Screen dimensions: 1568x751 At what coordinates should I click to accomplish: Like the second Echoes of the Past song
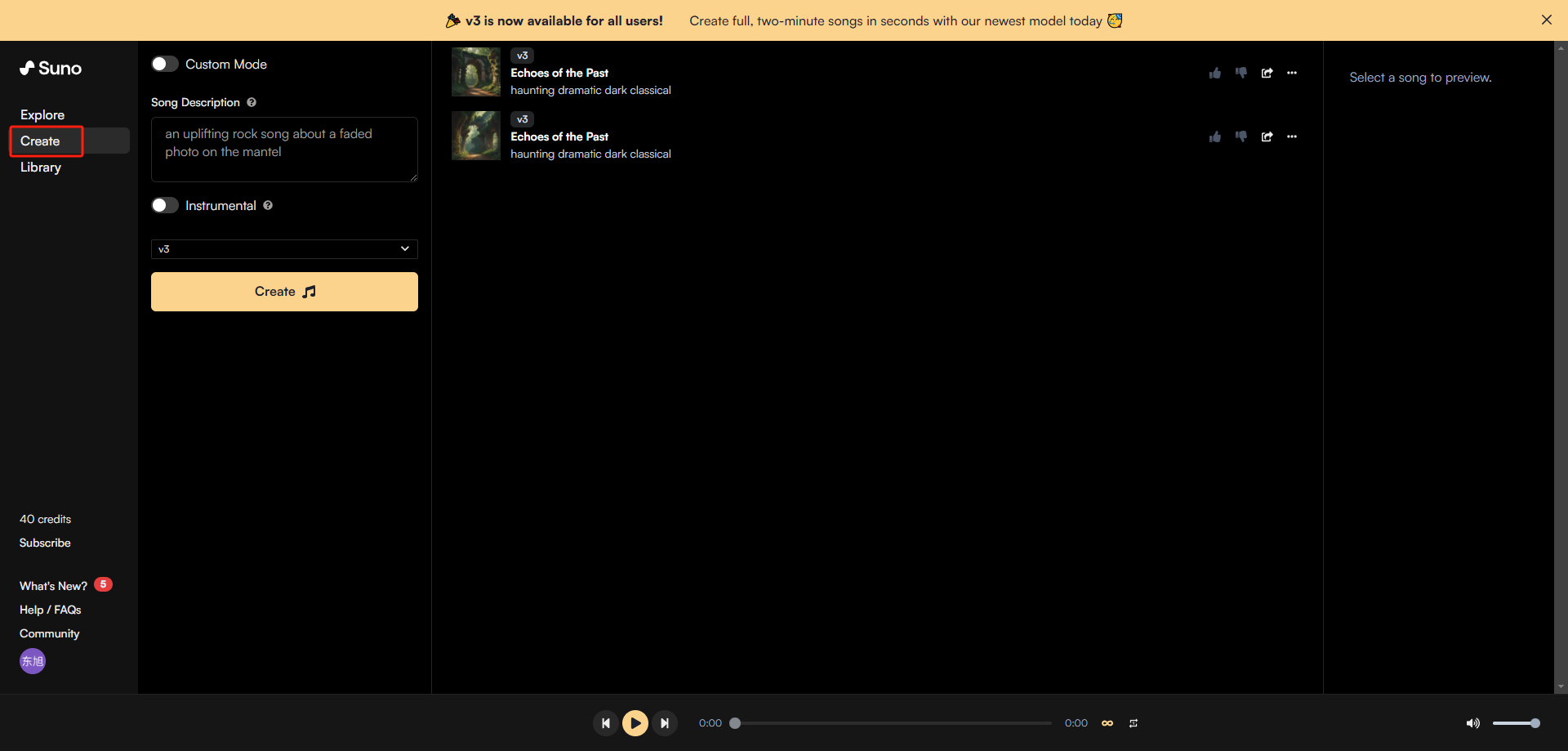click(1215, 136)
